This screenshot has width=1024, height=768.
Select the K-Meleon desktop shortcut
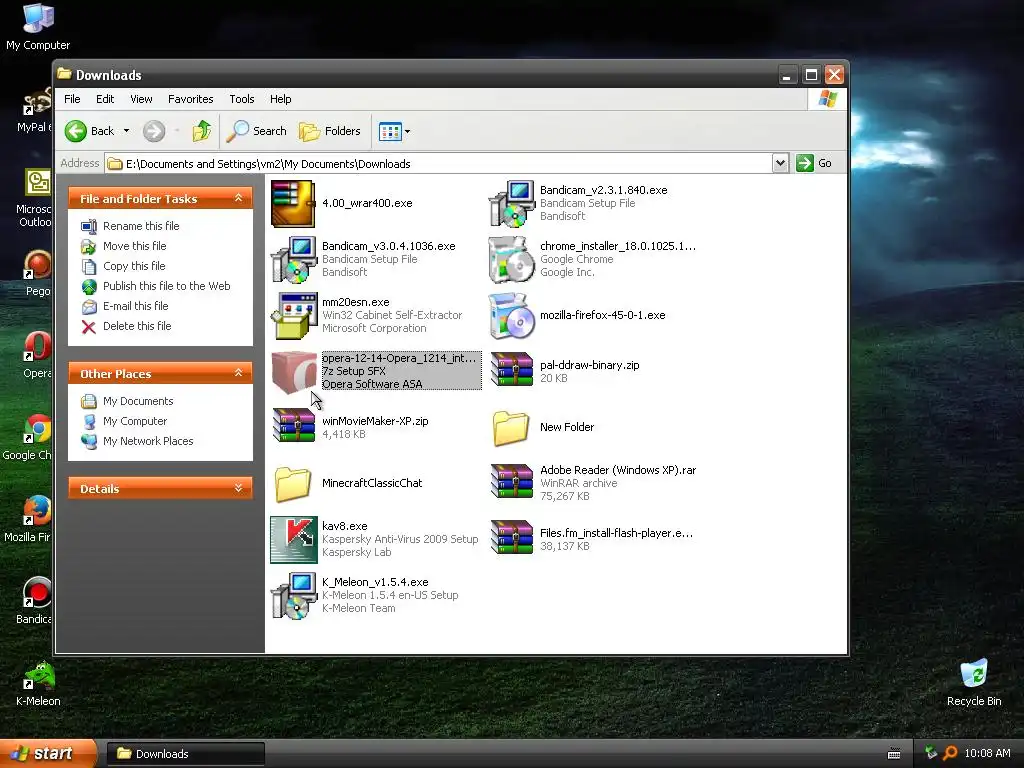tap(38, 684)
